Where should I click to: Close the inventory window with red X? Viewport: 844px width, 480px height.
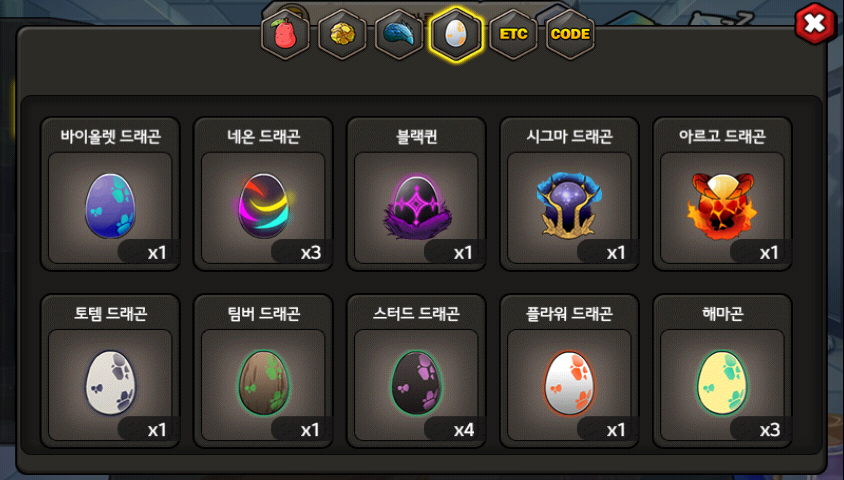(x=815, y=23)
